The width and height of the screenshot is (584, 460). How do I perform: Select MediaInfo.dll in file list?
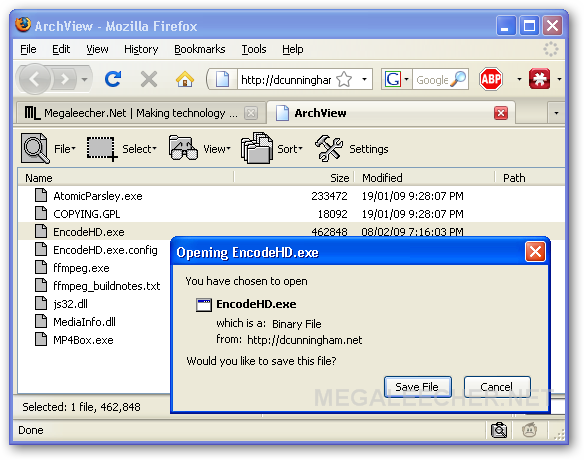click(x=84, y=321)
